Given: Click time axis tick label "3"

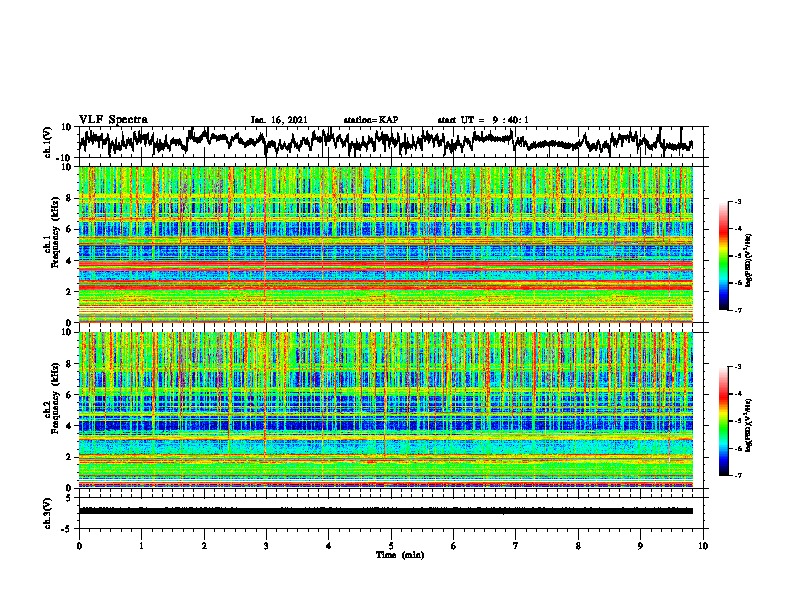Looking at the screenshot, I should (x=266, y=546).
